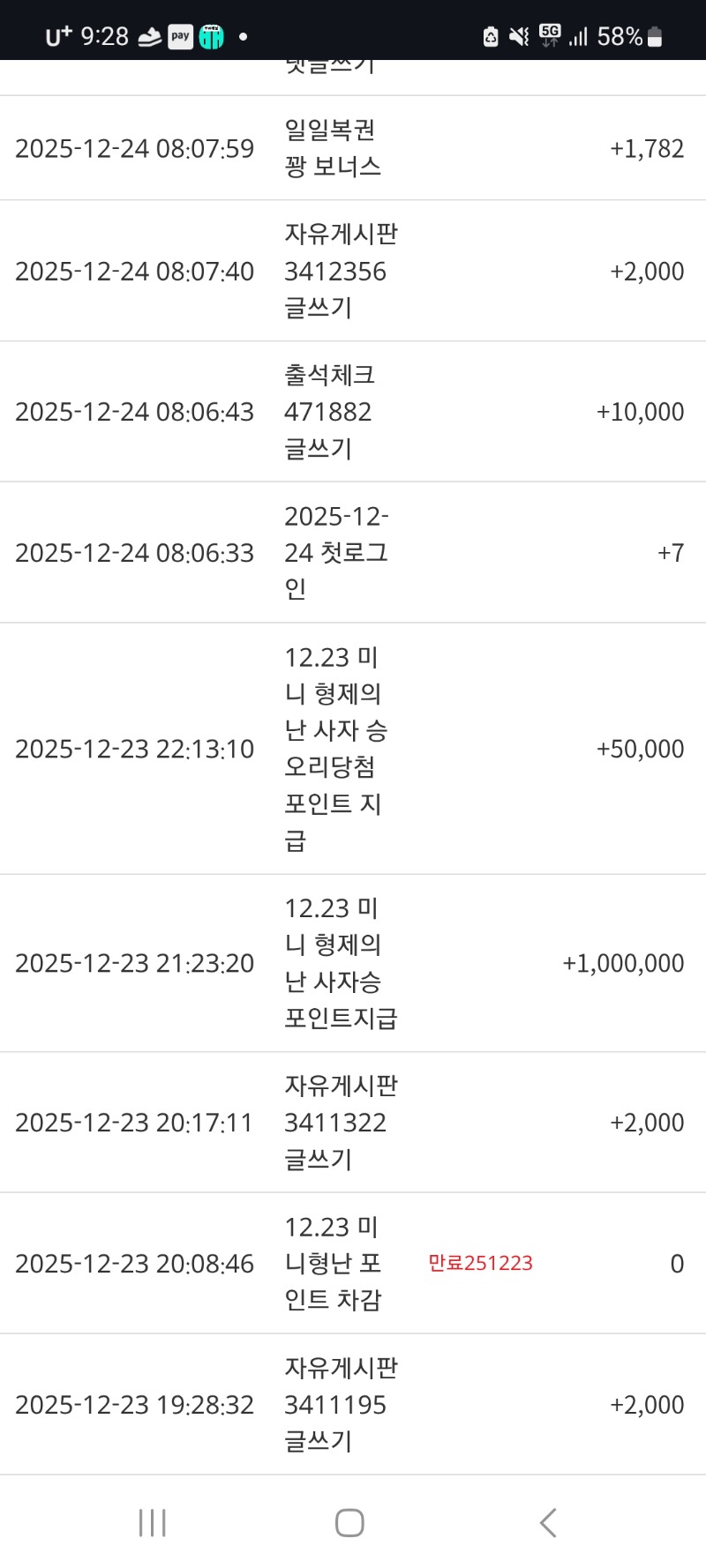Viewport: 706px width, 1568px height.
Task: Tap the 5G network status icon
Action: [x=550, y=35]
